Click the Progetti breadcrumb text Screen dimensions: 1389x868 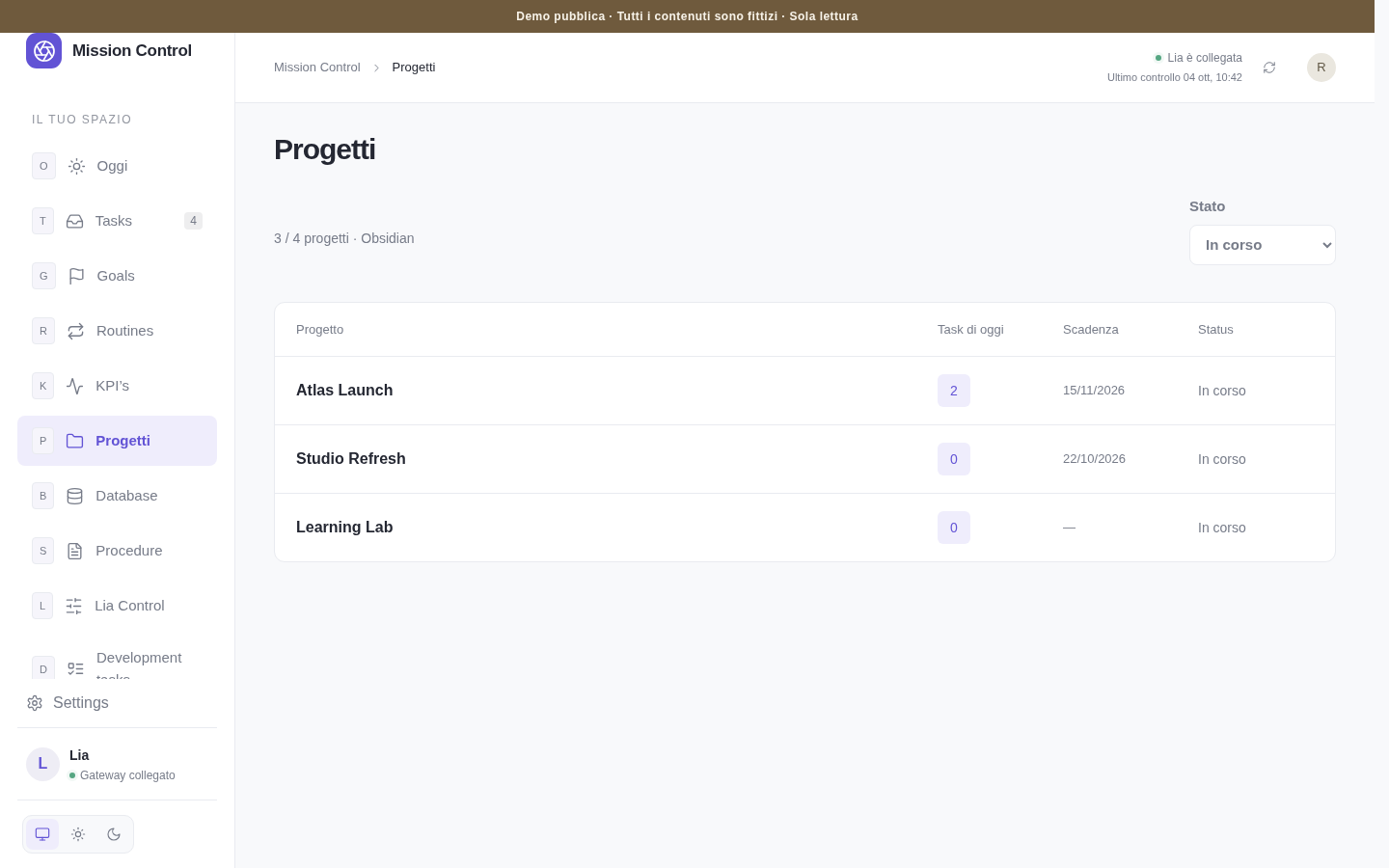pos(414,68)
